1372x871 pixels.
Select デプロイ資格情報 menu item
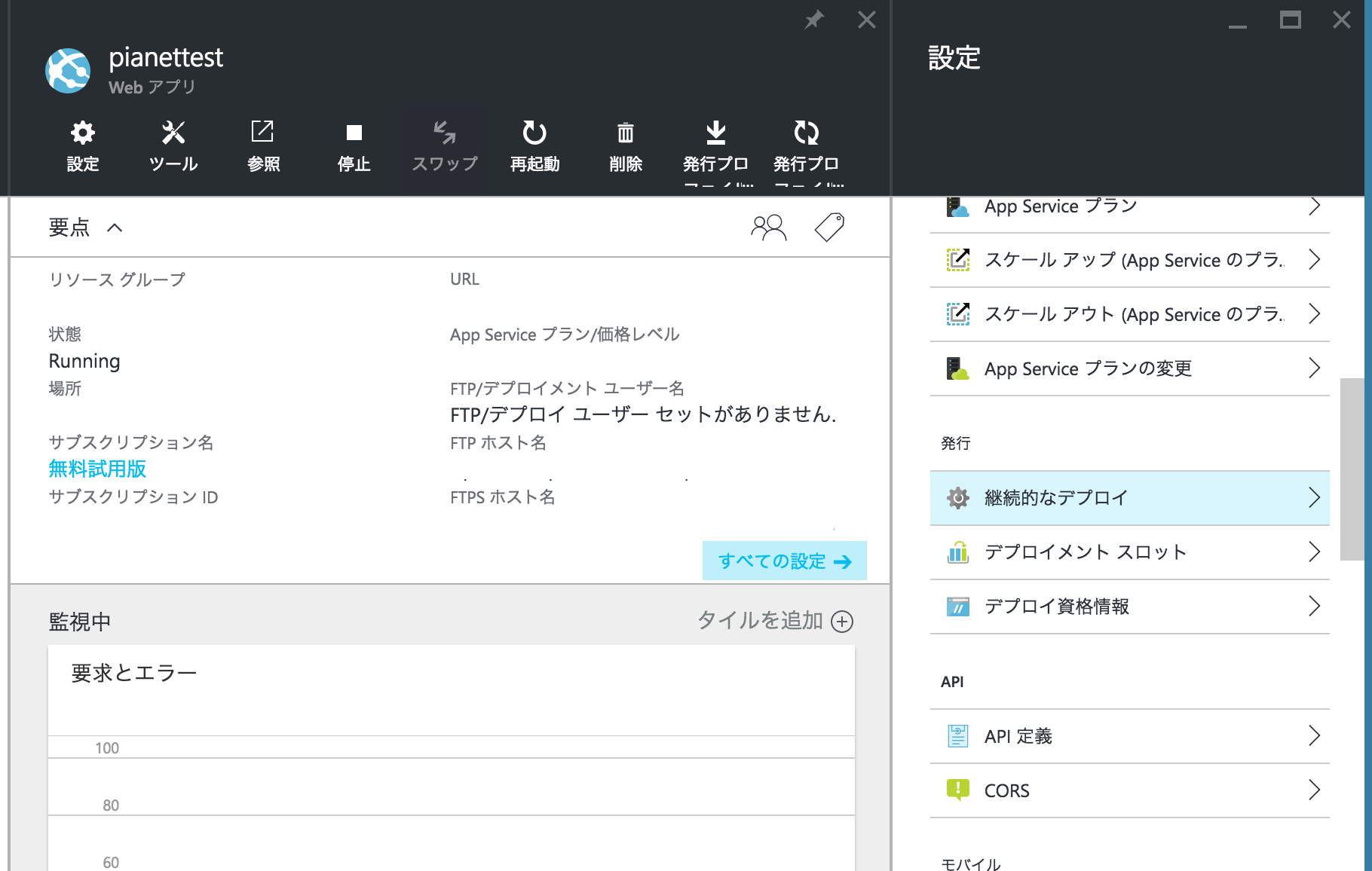click(1130, 607)
